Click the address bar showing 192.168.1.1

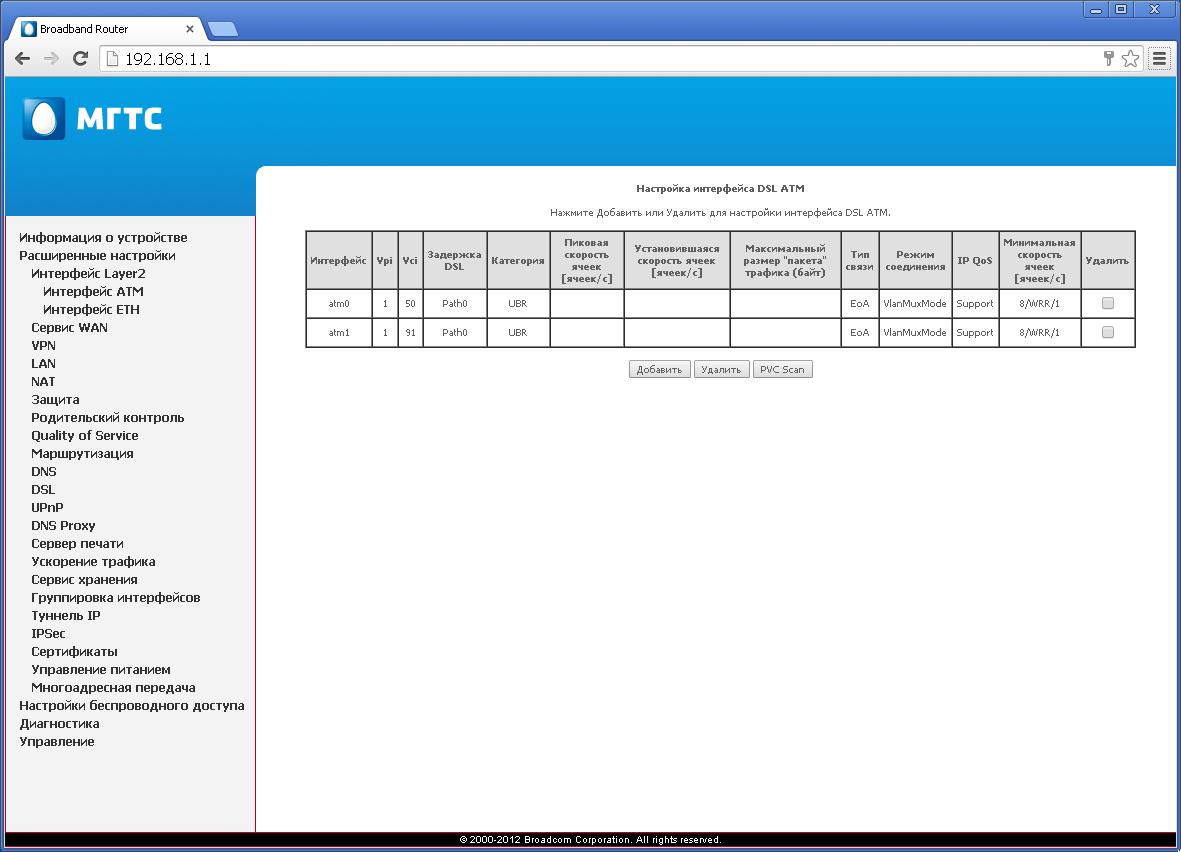[600, 59]
